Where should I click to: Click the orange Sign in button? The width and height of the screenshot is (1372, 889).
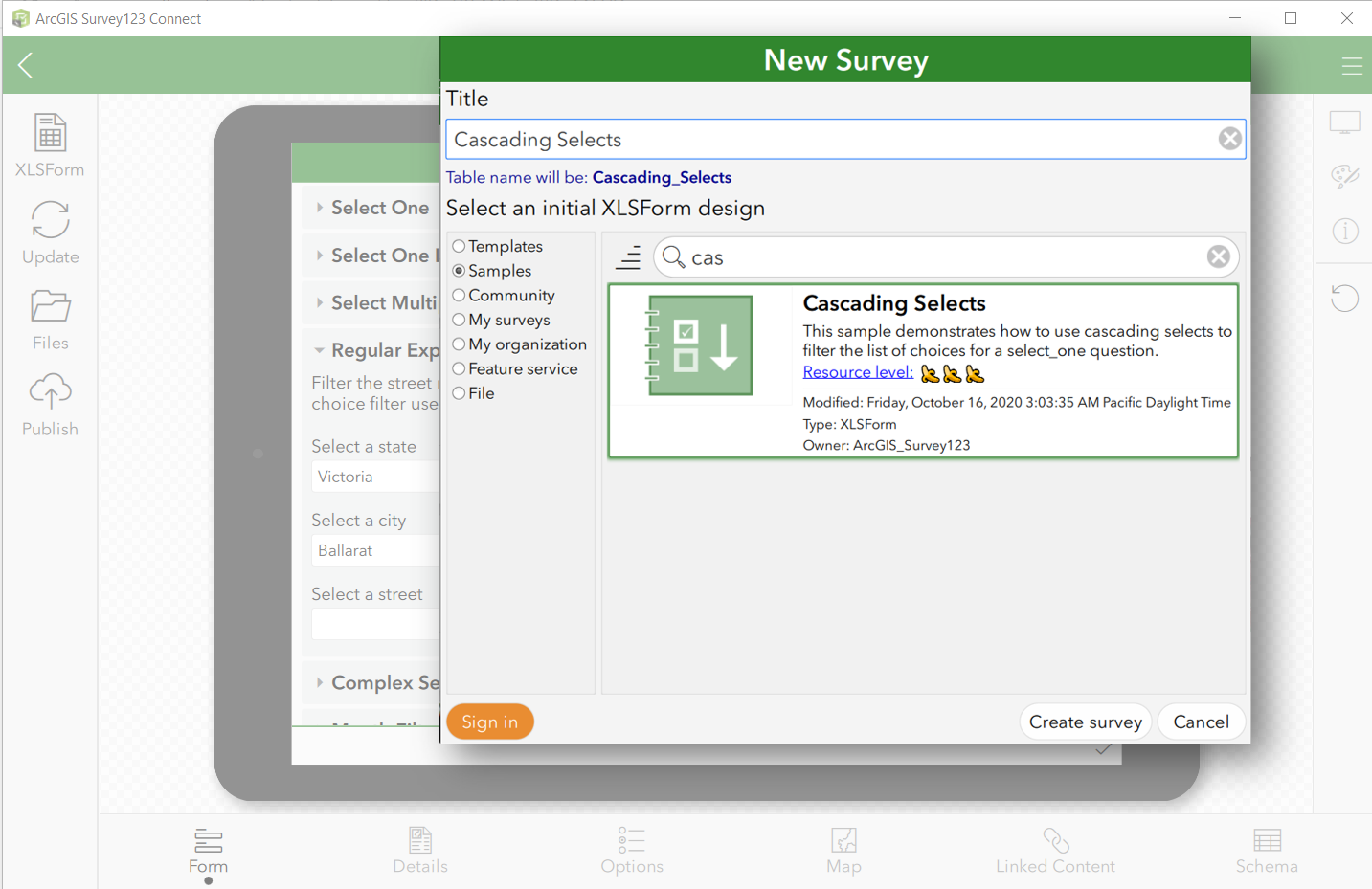click(490, 722)
